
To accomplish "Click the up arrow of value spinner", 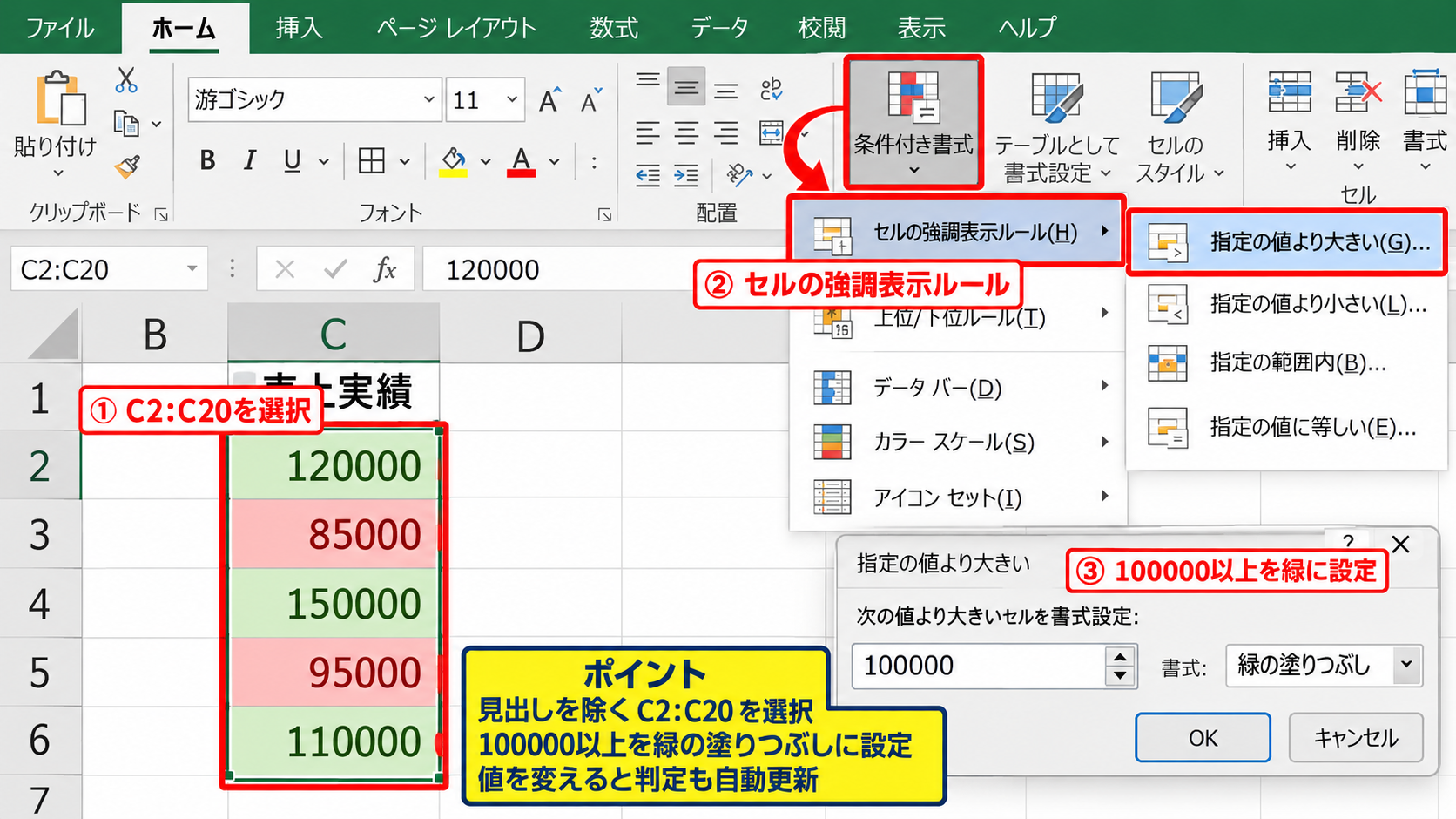I will [1120, 656].
